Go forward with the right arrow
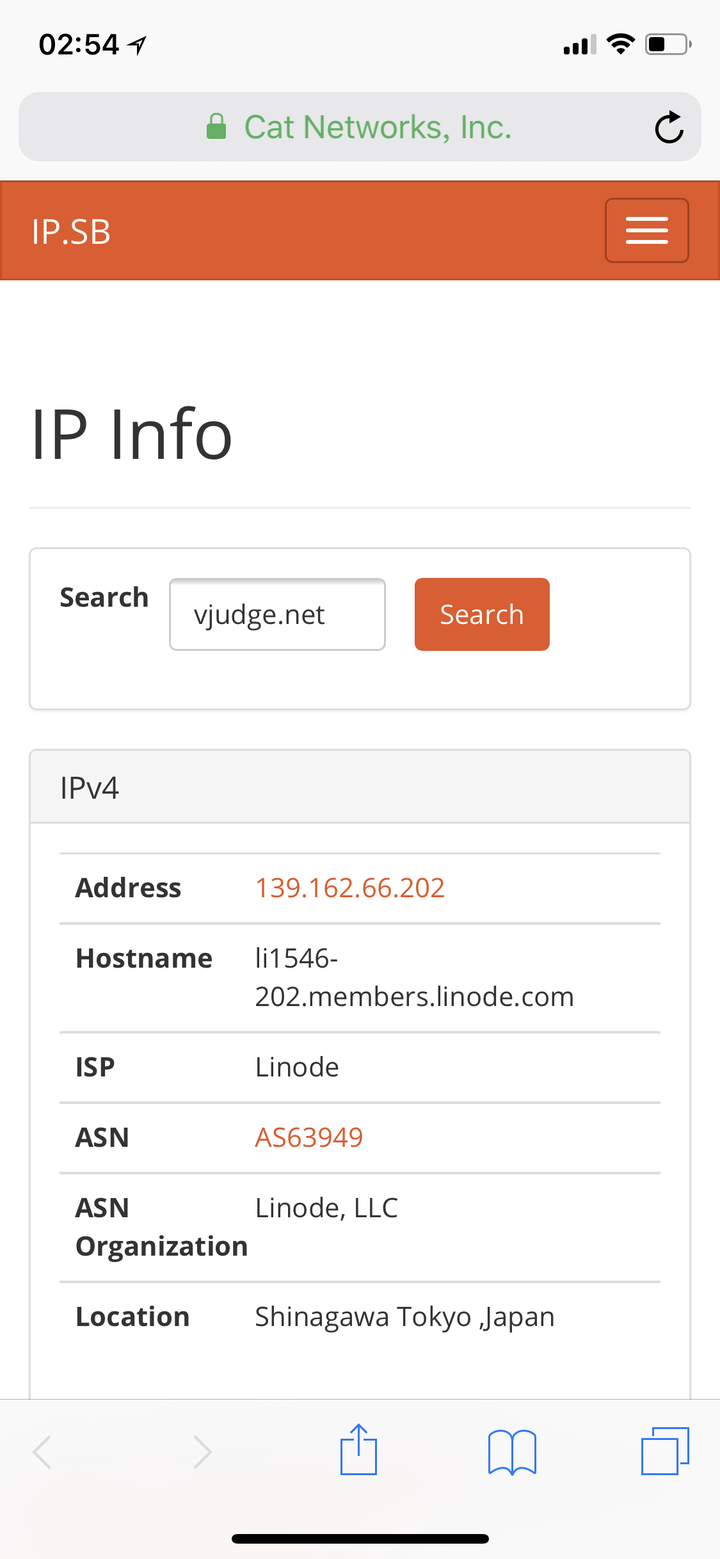Viewport: 720px width, 1559px height. [x=202, y=1452]
